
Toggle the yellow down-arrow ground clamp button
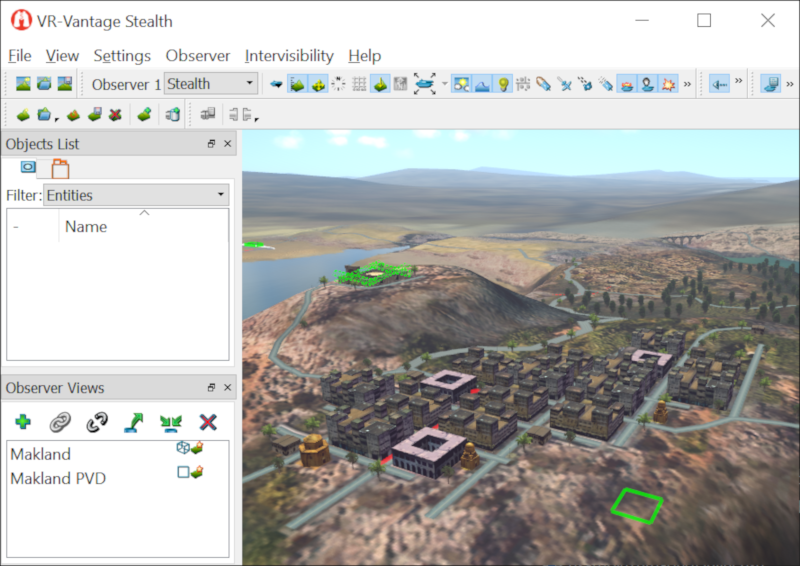(380, 84)
